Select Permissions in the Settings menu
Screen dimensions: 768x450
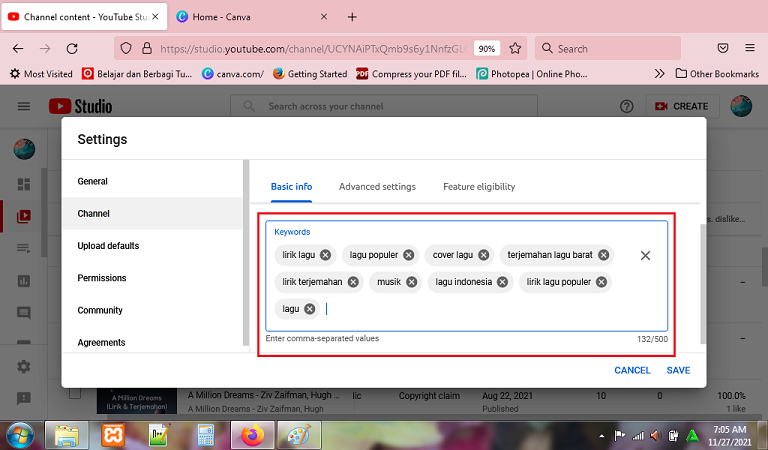coord(153,278)
